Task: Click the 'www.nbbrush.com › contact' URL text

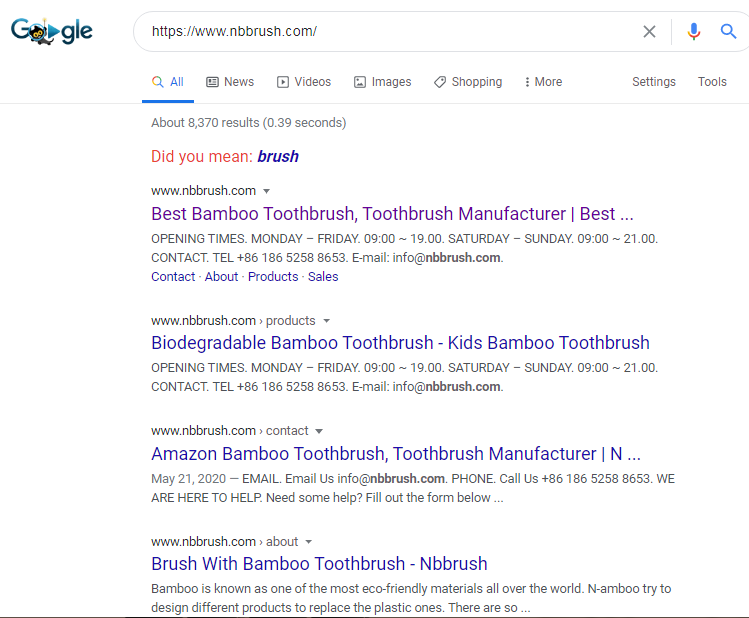Action: (230, 431)
